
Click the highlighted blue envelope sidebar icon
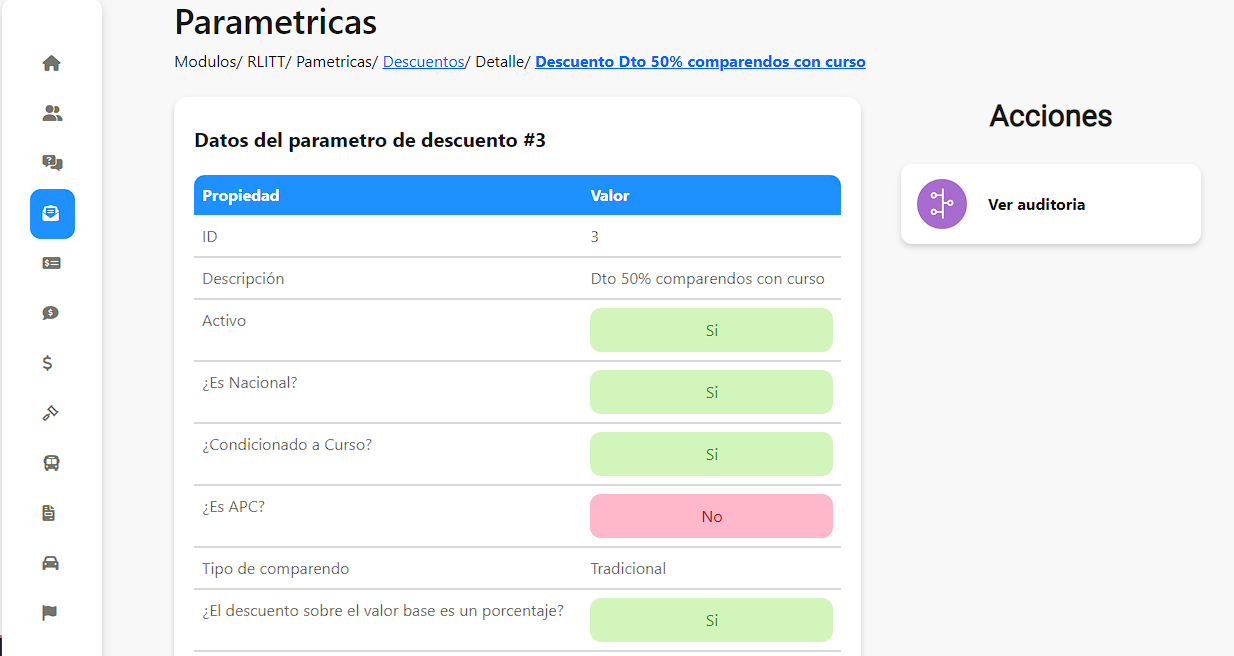(52, 214)
